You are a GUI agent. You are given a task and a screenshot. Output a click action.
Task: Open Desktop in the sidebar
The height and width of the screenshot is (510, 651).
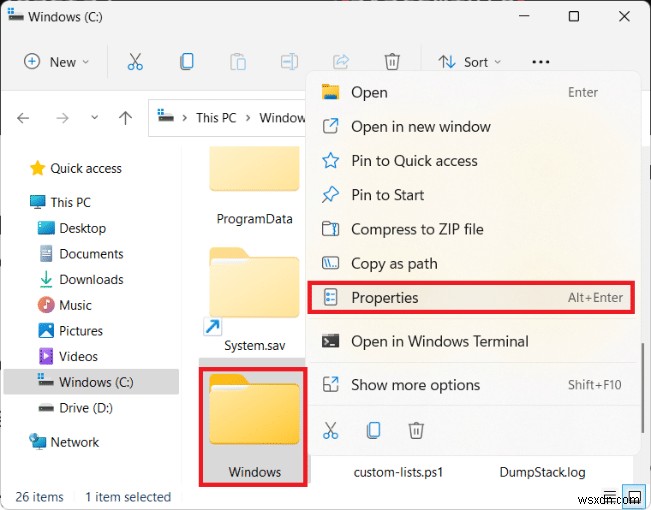tap(72, 228)
